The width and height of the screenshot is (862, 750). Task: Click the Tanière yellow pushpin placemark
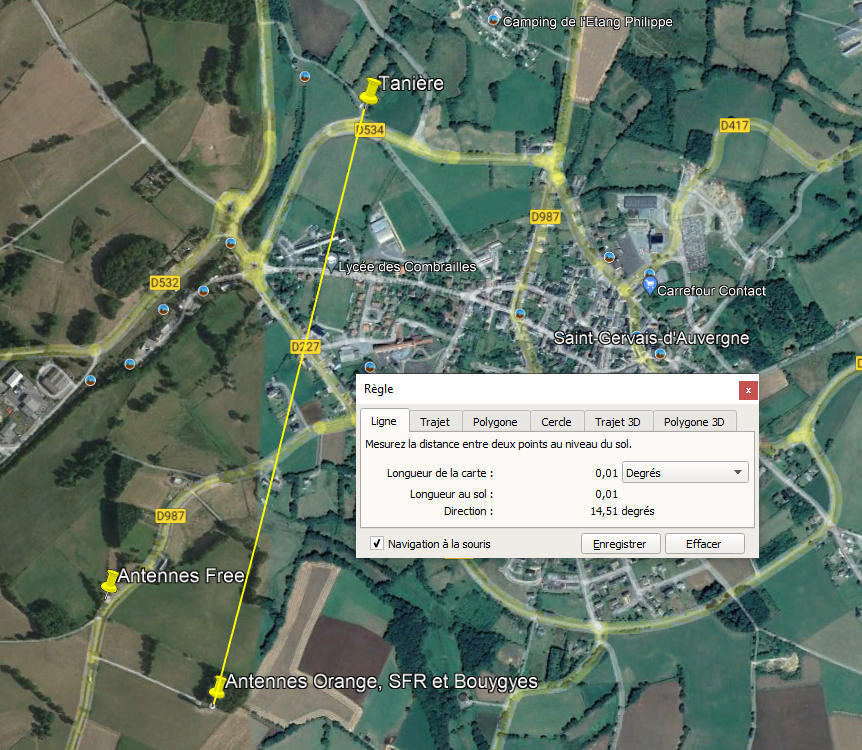tap(370, 91)
